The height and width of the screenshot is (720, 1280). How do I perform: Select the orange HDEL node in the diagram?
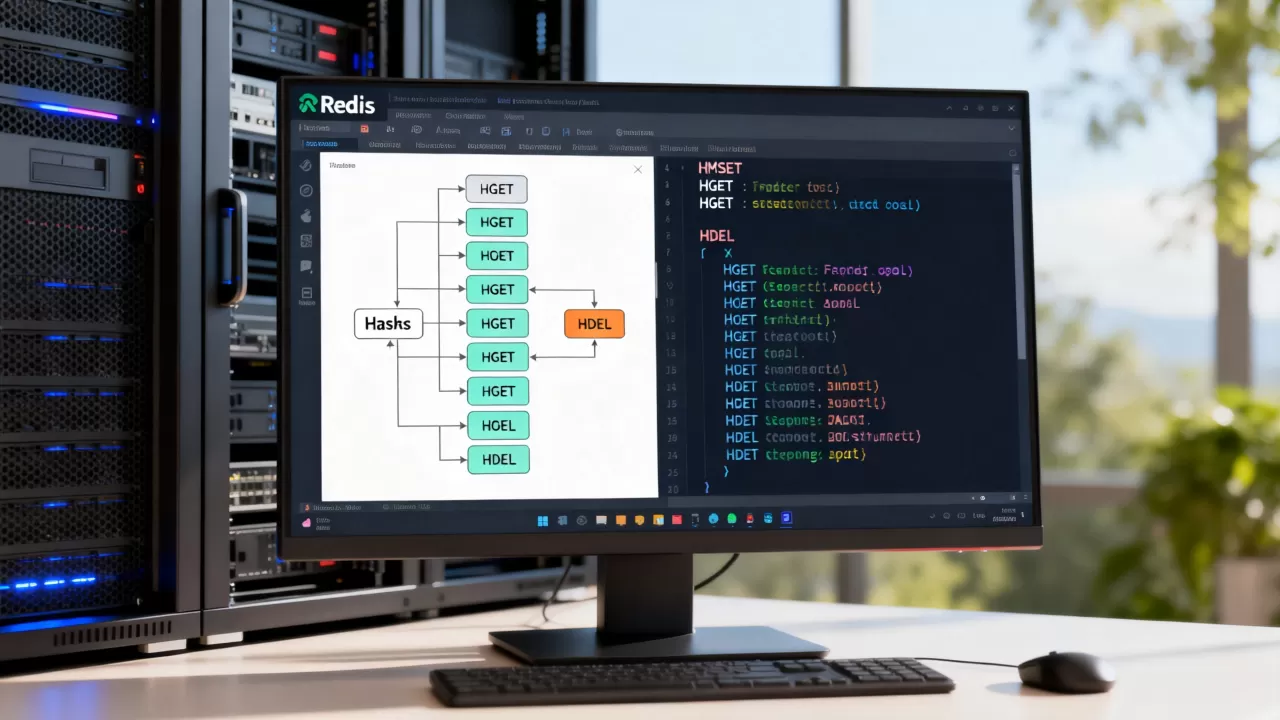click(594, 323)
